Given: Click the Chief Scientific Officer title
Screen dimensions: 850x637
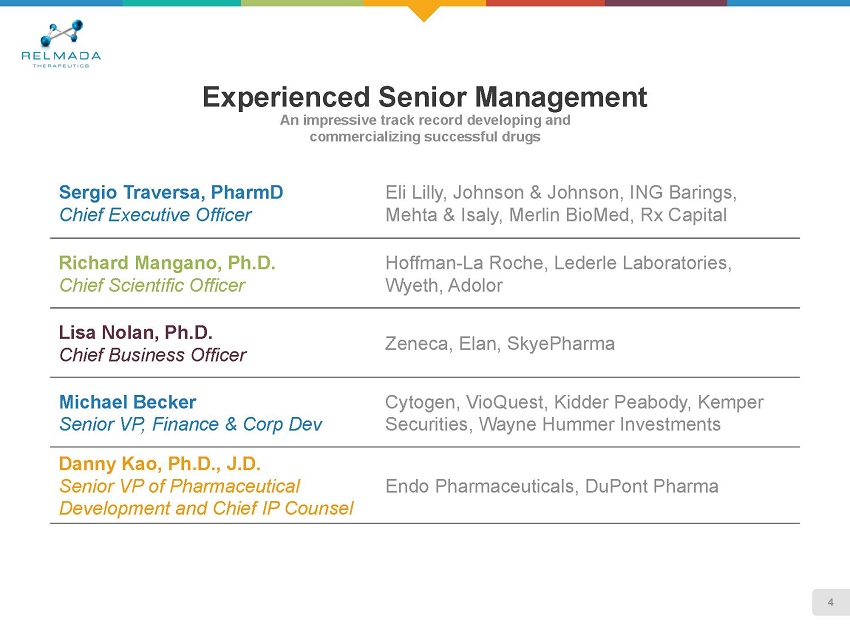Looking at the screenshot, I should click(152, 286).
